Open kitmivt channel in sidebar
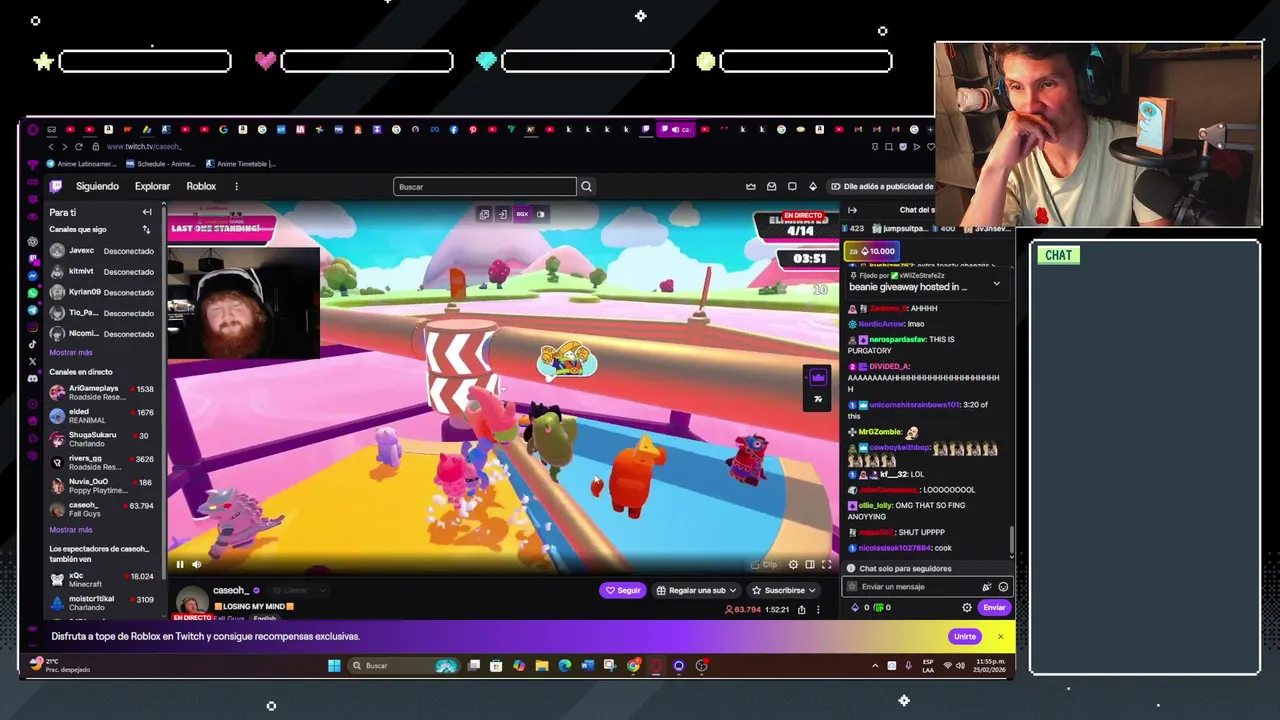The width and height of the screenshot is (1280, 720). coord(102,271)
